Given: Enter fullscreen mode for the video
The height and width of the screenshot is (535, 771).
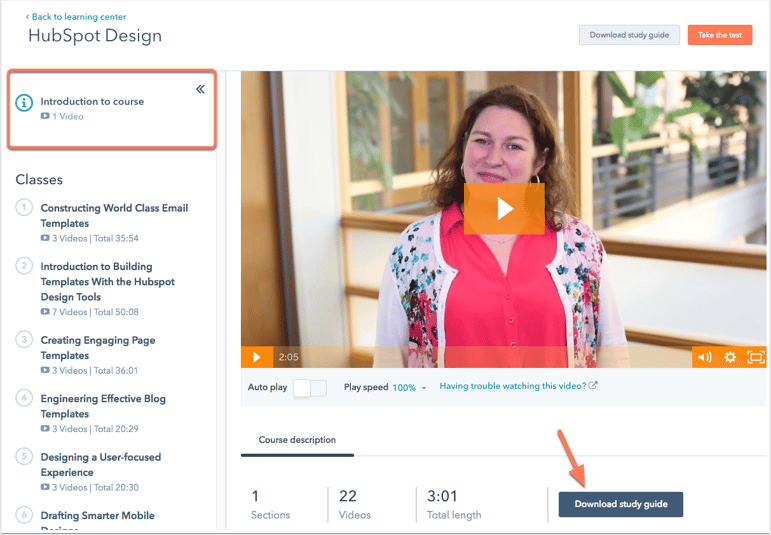Looking at the screenshot, I should 755,357.
